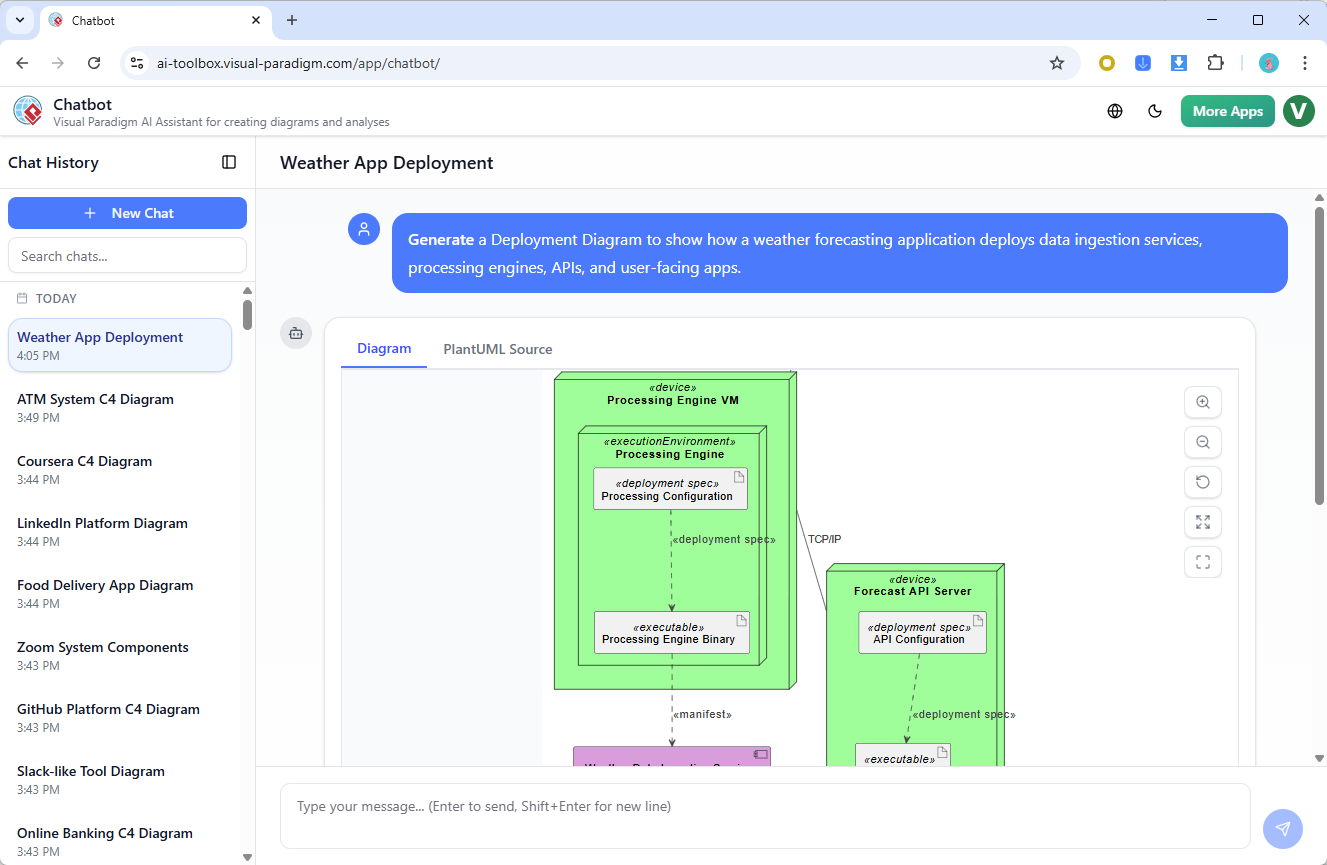Start a New Chat
This screenshot has height=865, width=1327.
coord(127,212)
